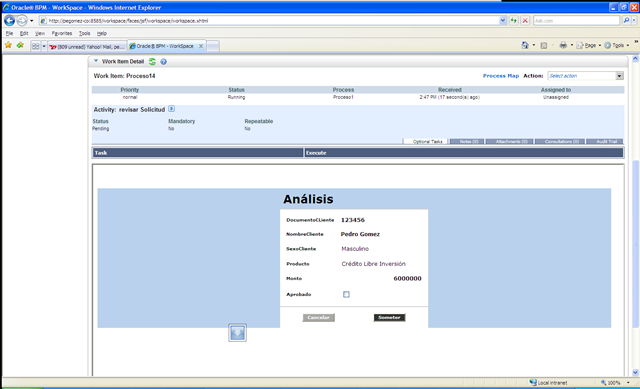Click the NombreCliente value Pedro Gomez
The width and height of the screenshot is (640, 389).
360,234
